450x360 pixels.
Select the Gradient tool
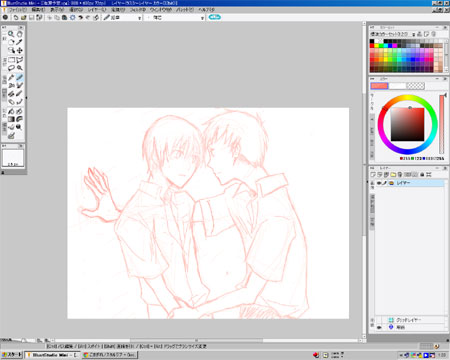11,119
